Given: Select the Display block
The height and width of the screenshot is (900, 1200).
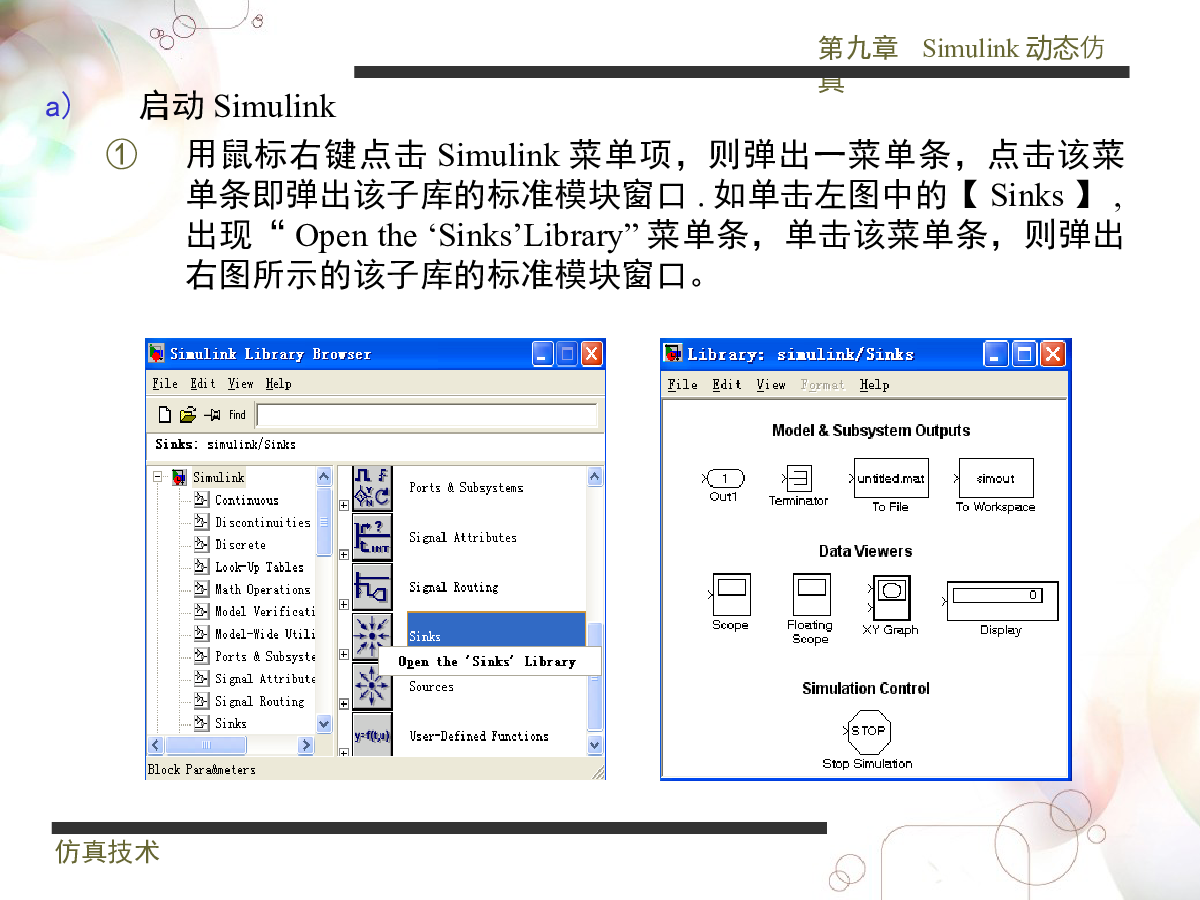Looking at the screenshot, I should (1001, 600).
